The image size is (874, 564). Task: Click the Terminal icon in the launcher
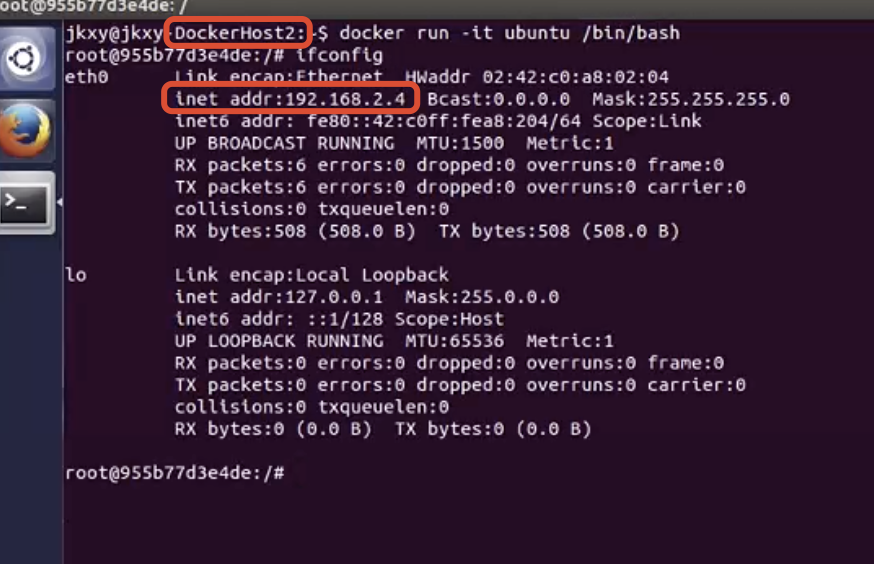(26, 203)
